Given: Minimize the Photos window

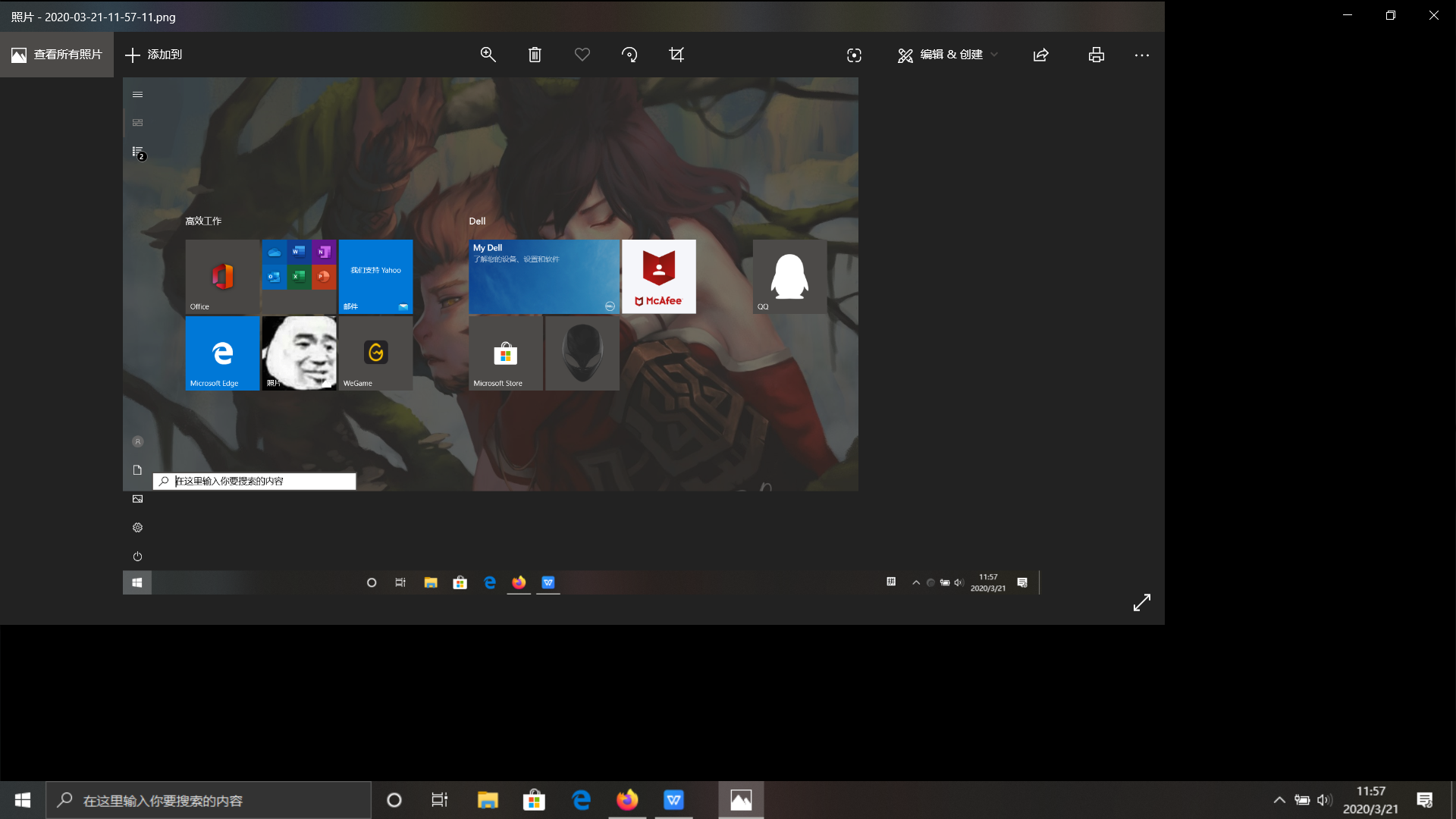Looking at the screenshot, I should click(1348, 15).
